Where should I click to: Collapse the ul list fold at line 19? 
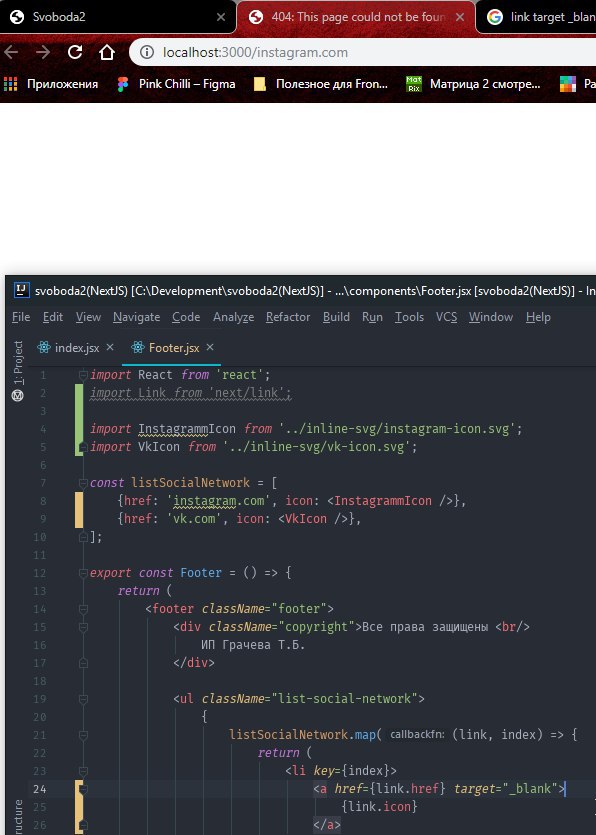coord(83,699)
